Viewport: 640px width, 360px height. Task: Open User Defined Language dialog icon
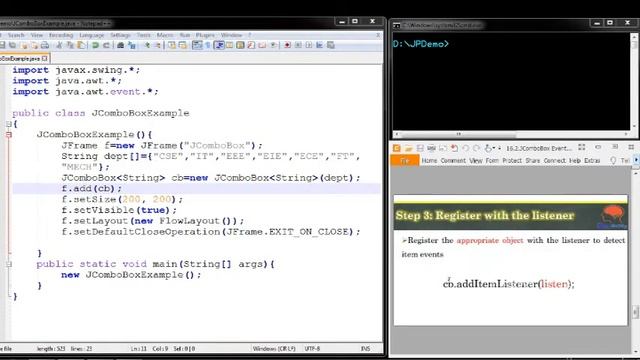point(229,45)
